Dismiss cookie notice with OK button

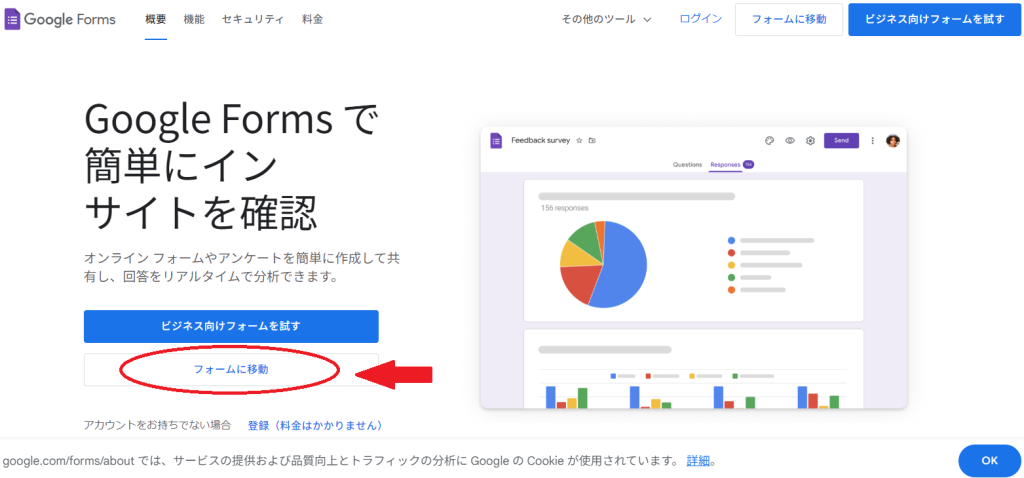(989, 460)
